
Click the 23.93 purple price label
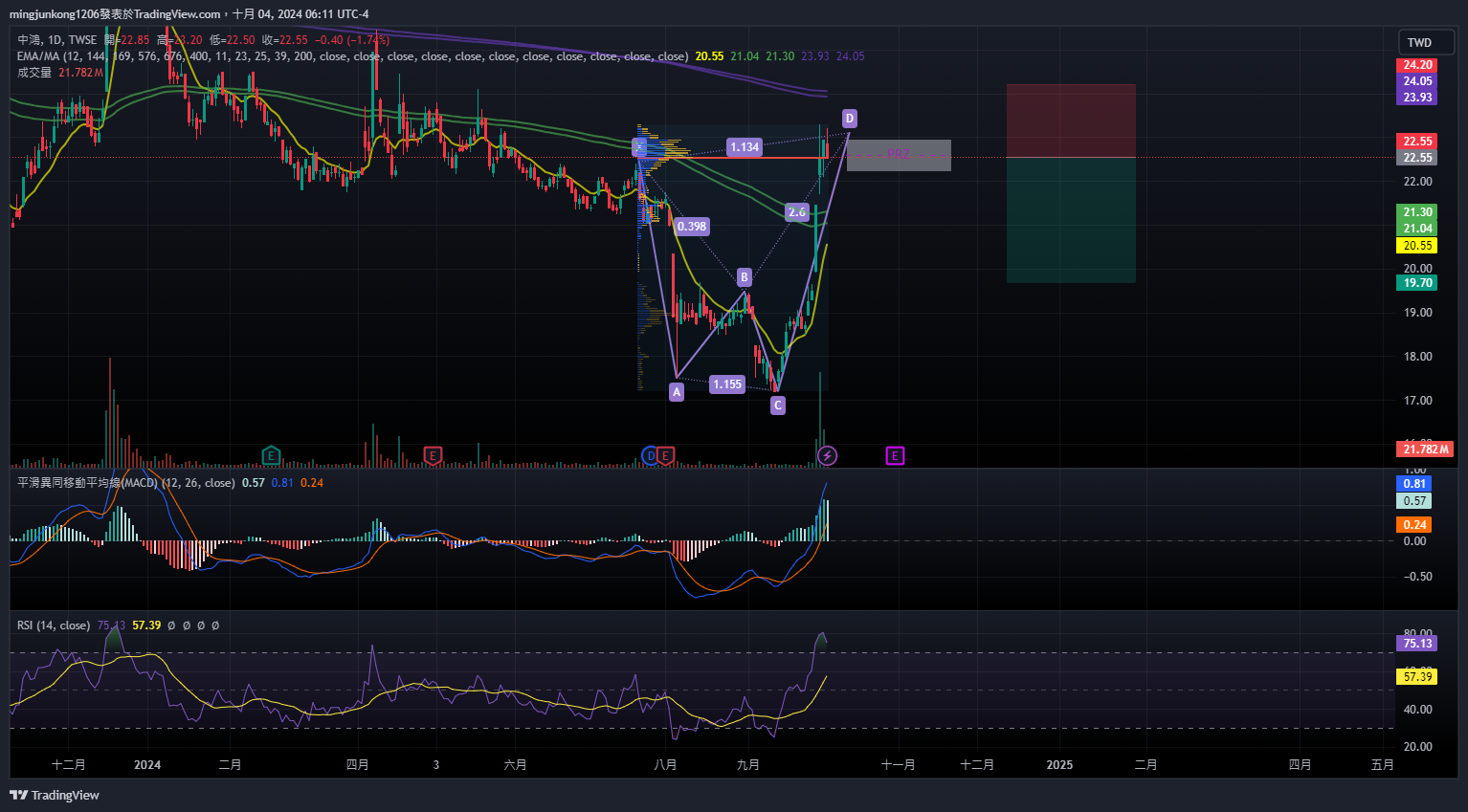coord(1417,98)
